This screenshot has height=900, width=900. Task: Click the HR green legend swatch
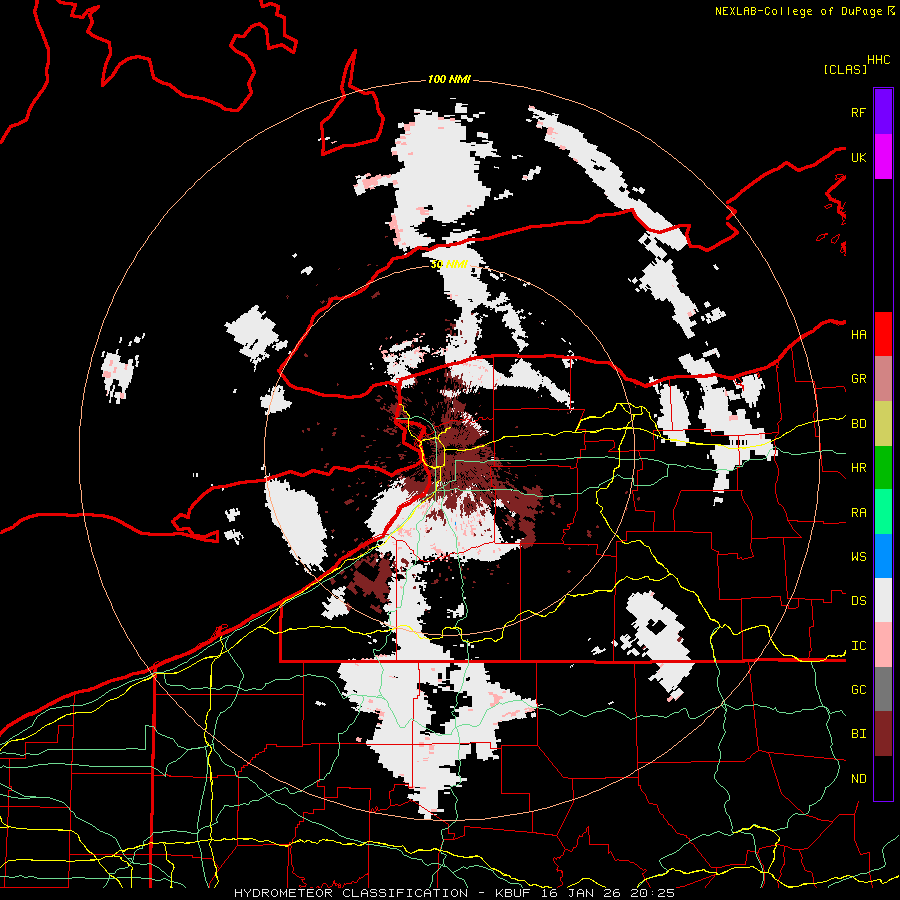point(883,467)
